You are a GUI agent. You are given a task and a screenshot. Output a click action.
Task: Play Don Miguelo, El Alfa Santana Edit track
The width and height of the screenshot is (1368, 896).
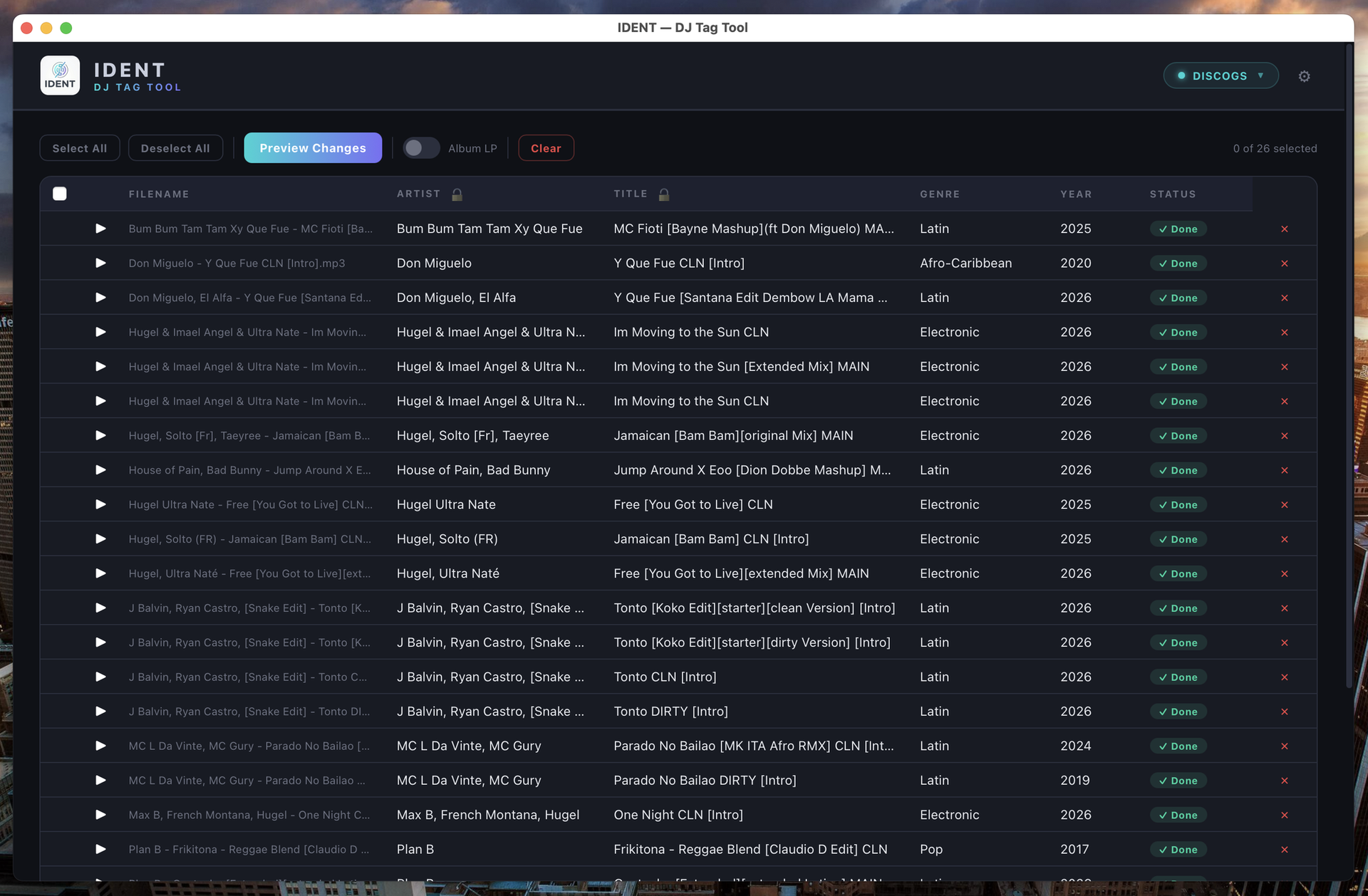point(100,298)
